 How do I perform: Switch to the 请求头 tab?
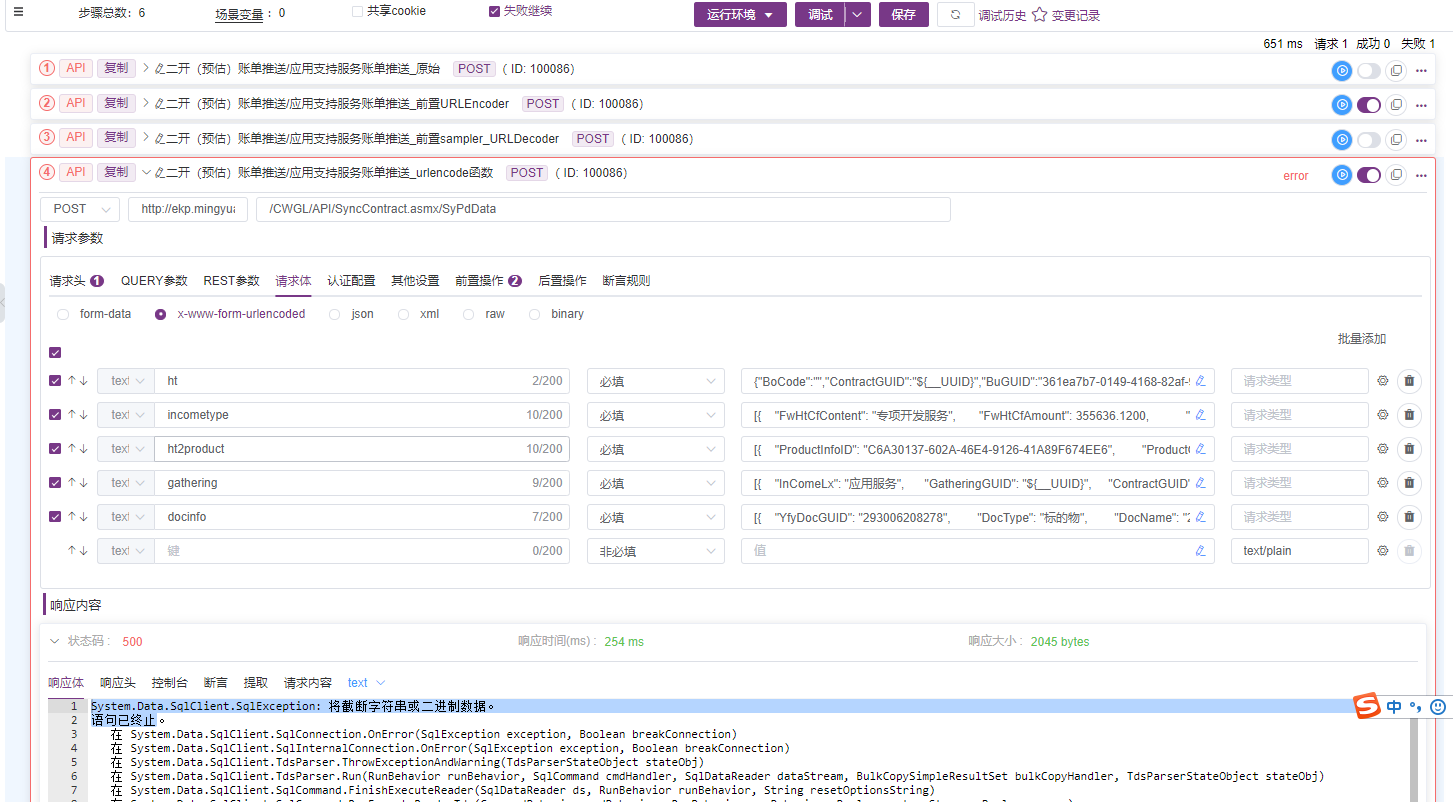click(77, 281)
